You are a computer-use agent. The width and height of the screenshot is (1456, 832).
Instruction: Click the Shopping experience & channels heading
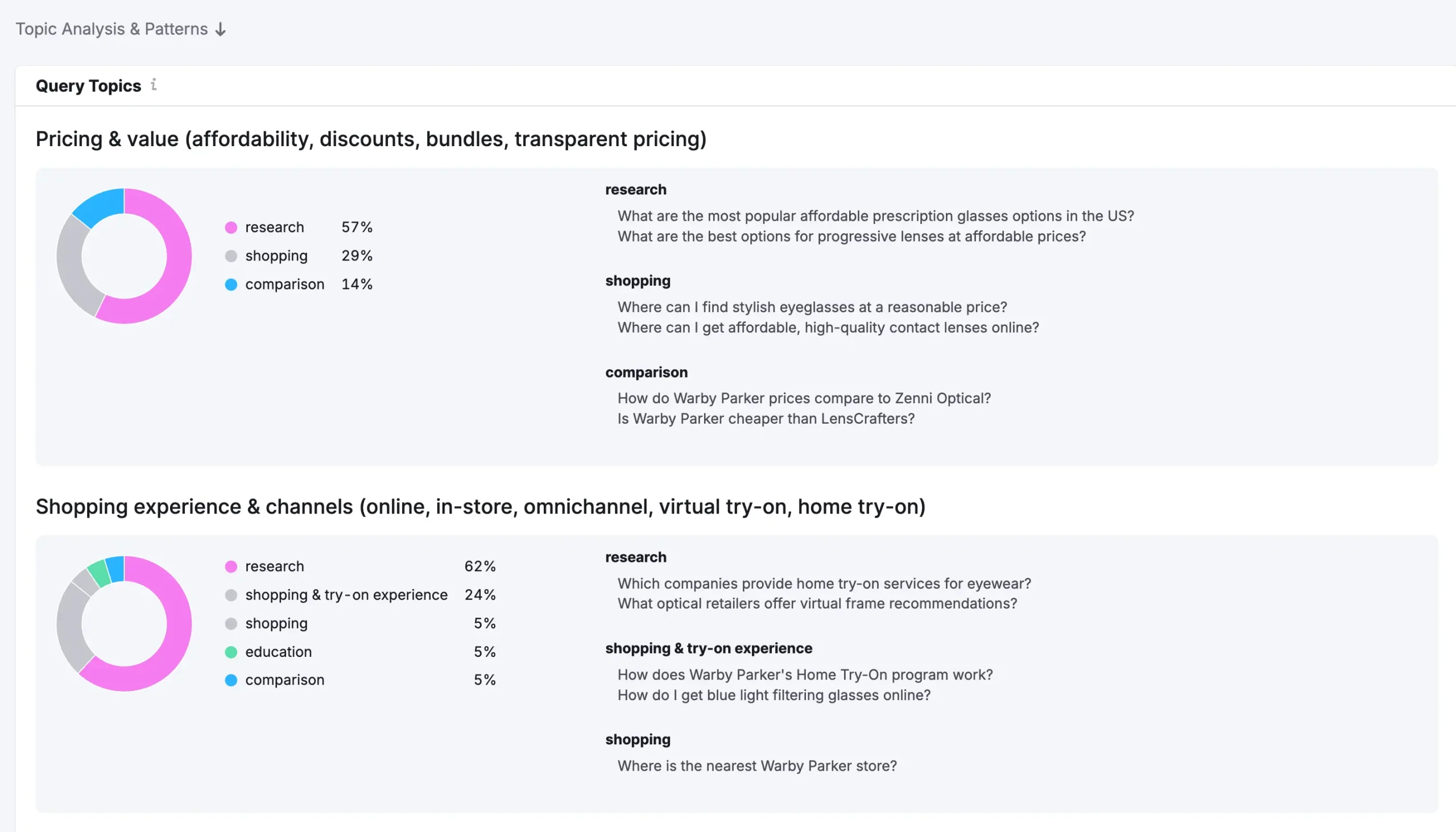[x=480, y=506]
